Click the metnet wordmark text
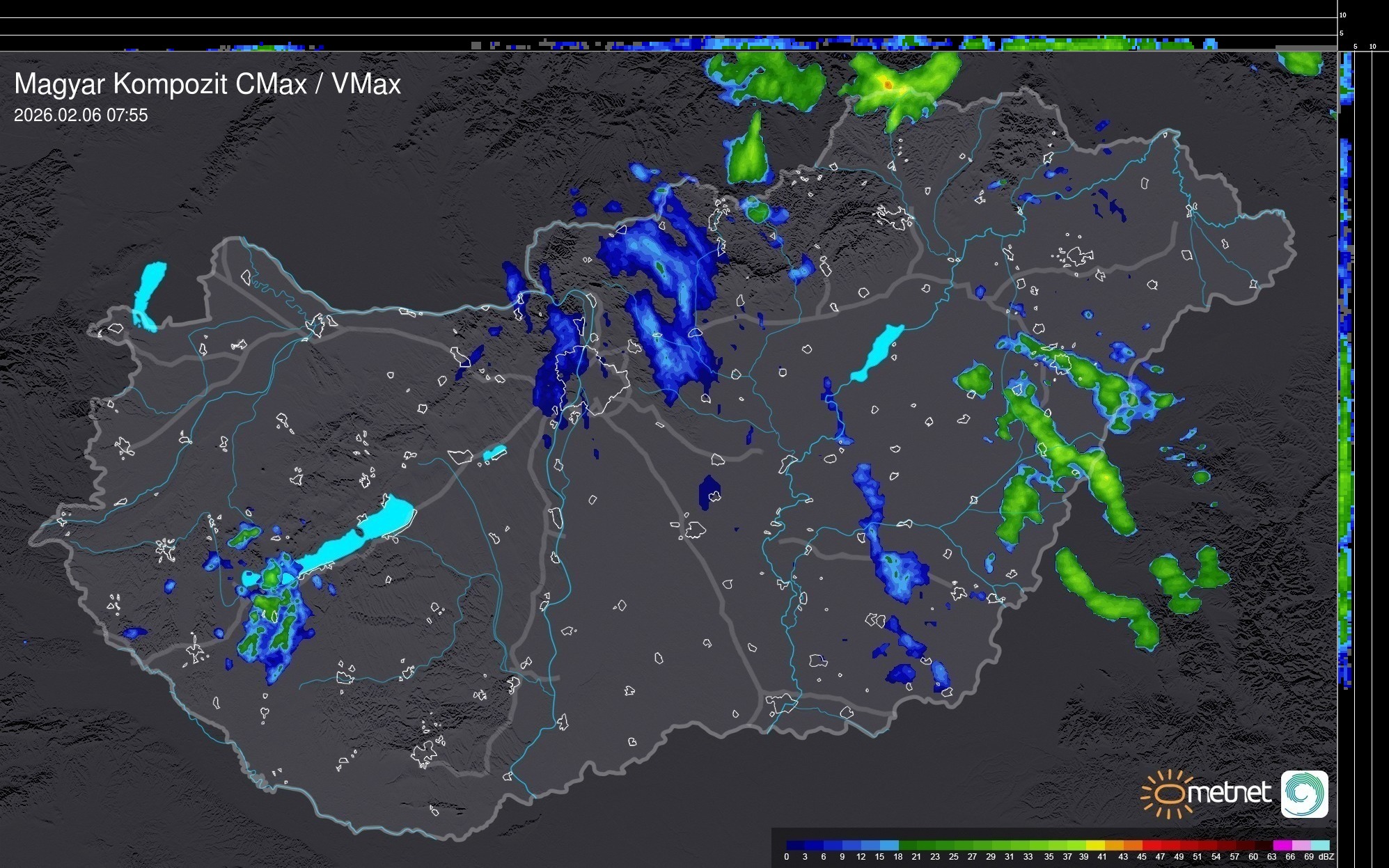 1229,793
